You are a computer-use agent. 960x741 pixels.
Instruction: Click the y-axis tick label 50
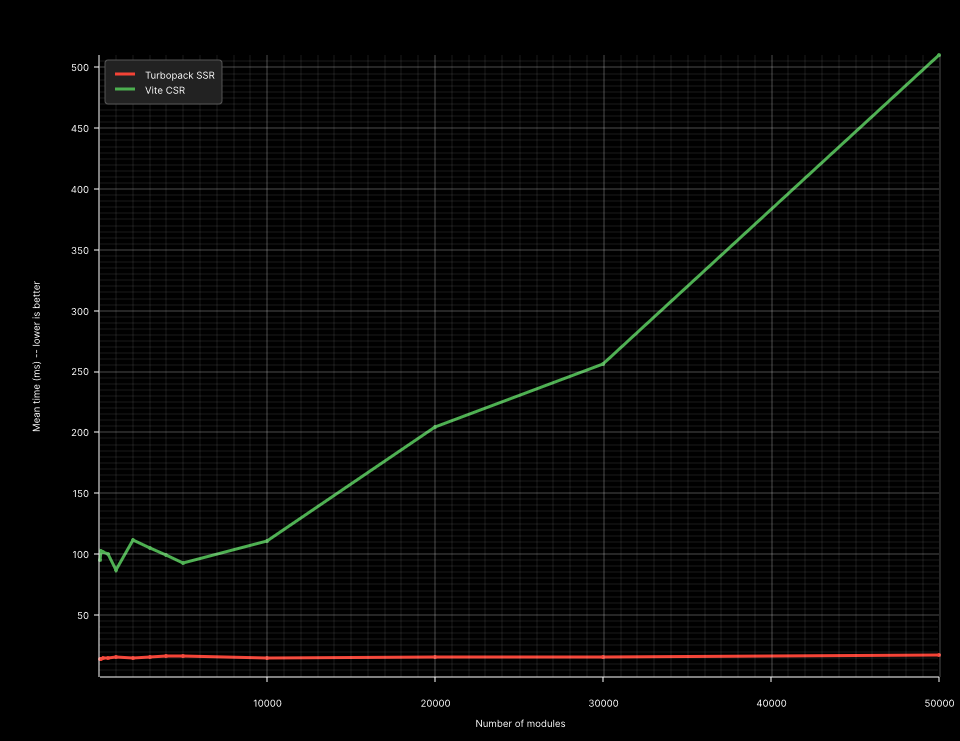pyautogui.click(x=83, y=615)
